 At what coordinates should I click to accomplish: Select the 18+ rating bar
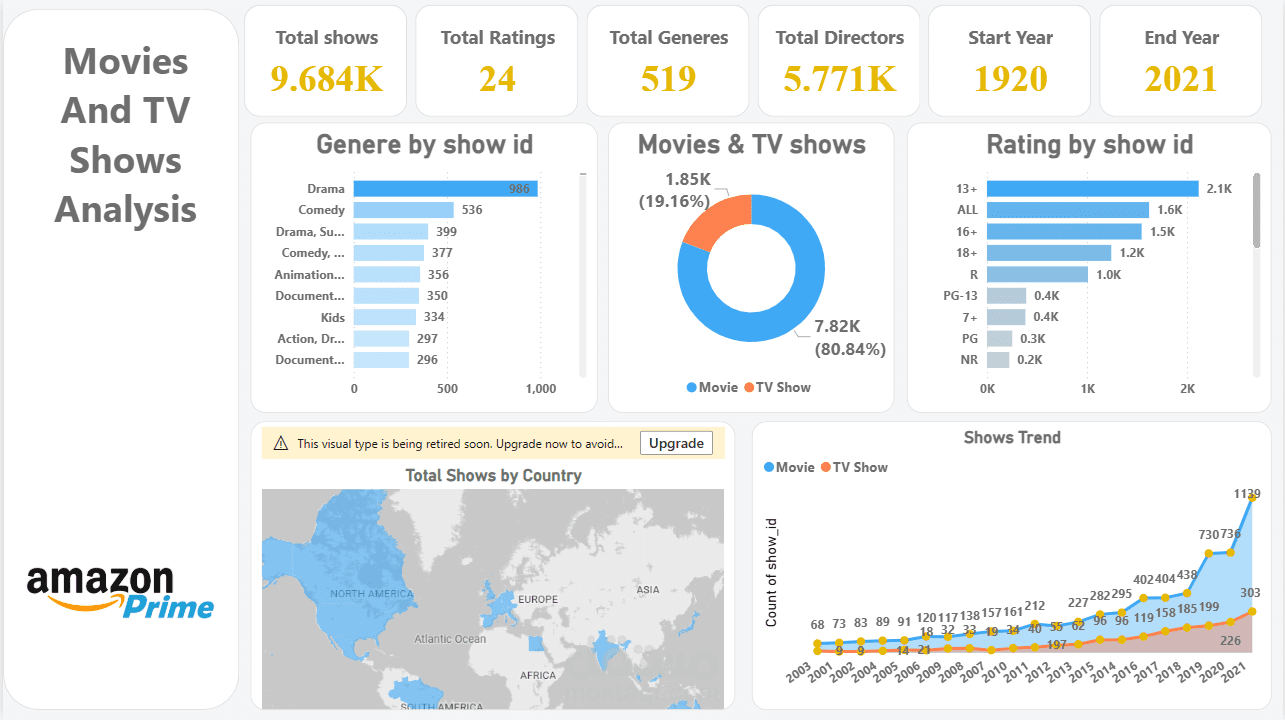tap(1049, 253)
